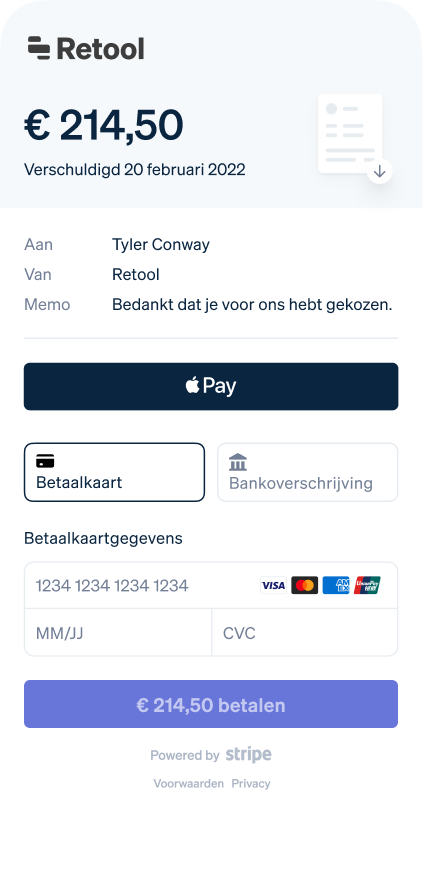Open the Voorwaarden link
The height and width of the screenshot is (870, 424).
[x=189, y=783]
